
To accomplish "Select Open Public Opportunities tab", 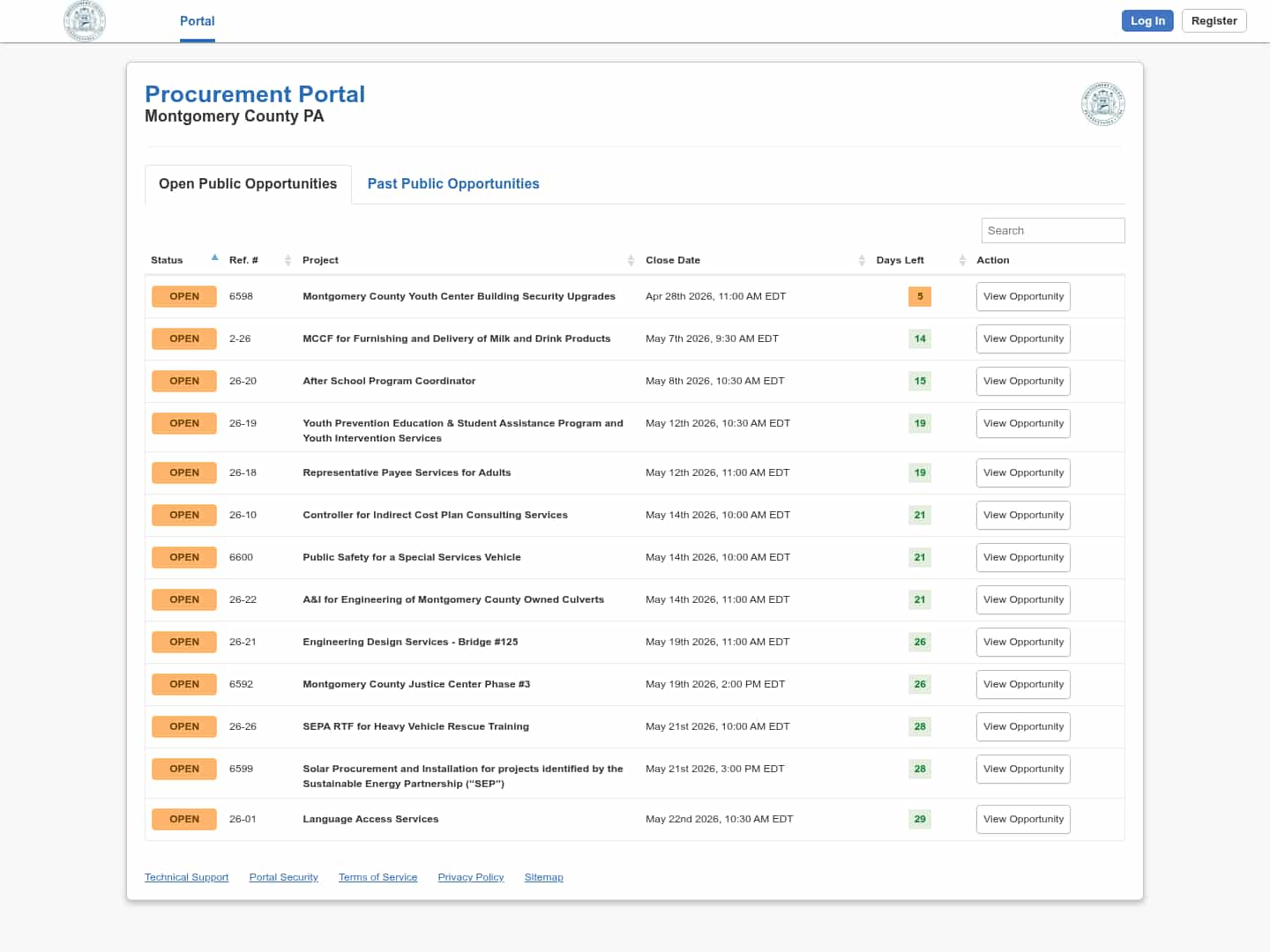I will 248,184.
